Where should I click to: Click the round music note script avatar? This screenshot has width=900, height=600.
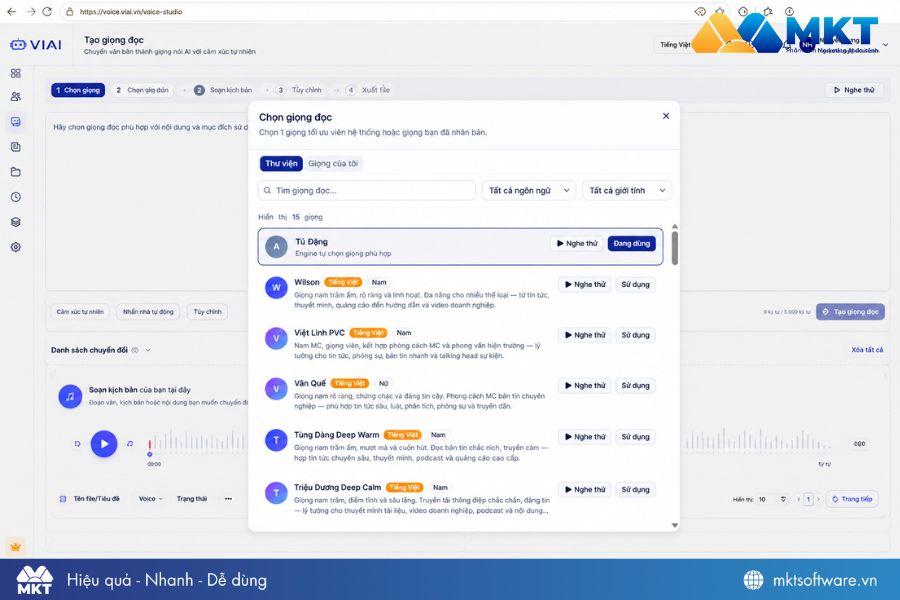pos(70,397)
